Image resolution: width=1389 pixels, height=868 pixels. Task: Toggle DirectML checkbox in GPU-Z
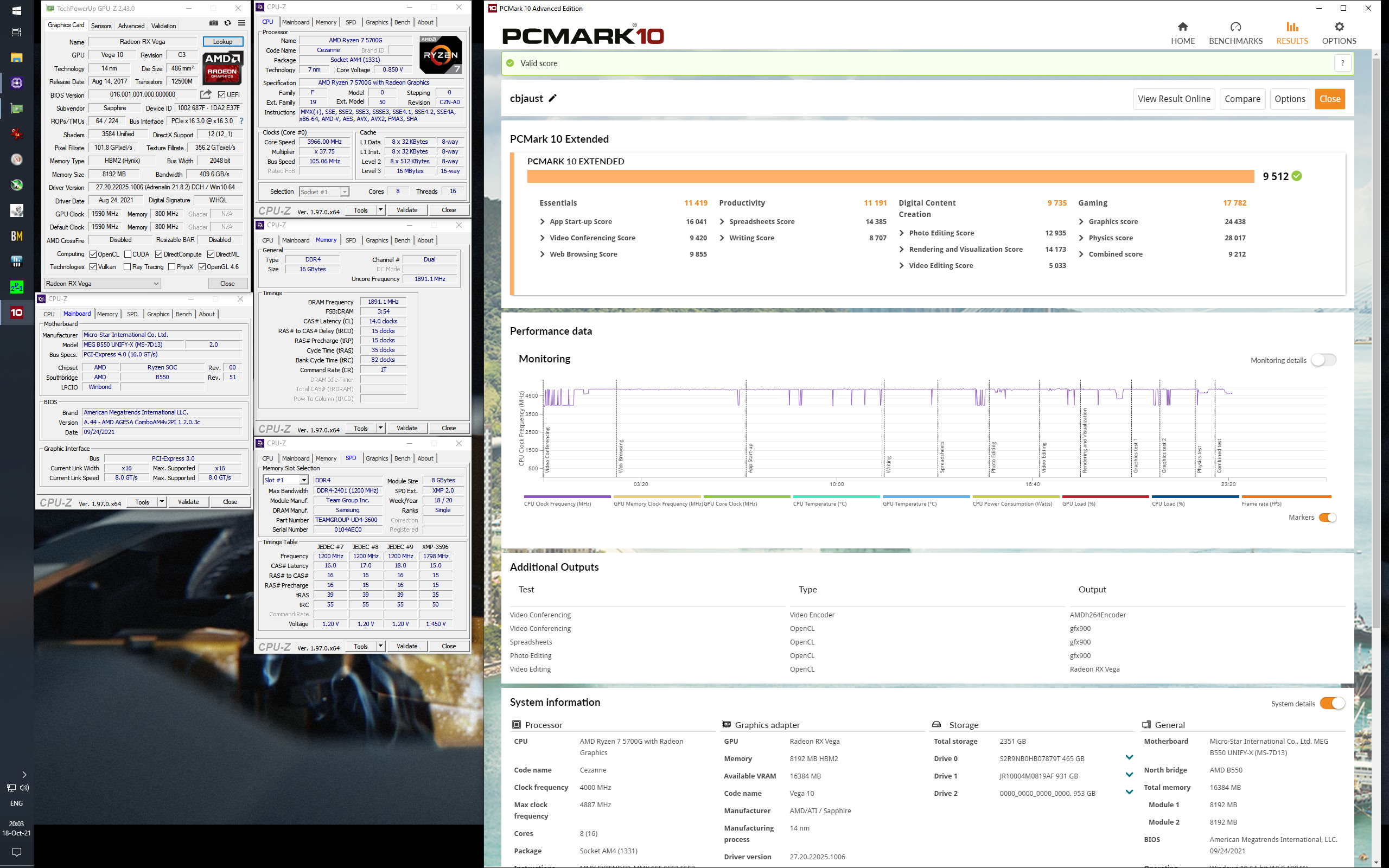click(211, 254)
